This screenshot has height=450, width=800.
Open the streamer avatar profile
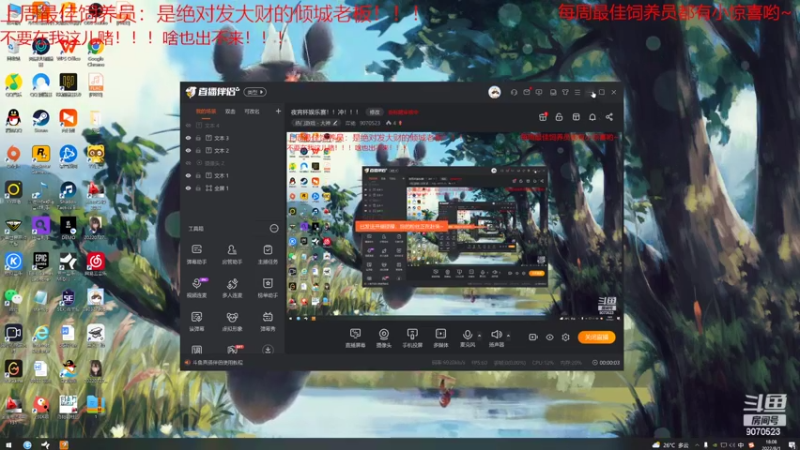(494, 92)
